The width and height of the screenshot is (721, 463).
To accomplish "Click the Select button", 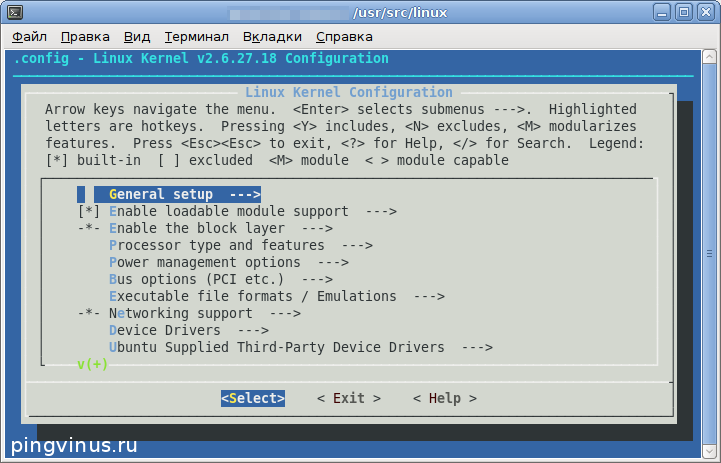I will (253, 398).
